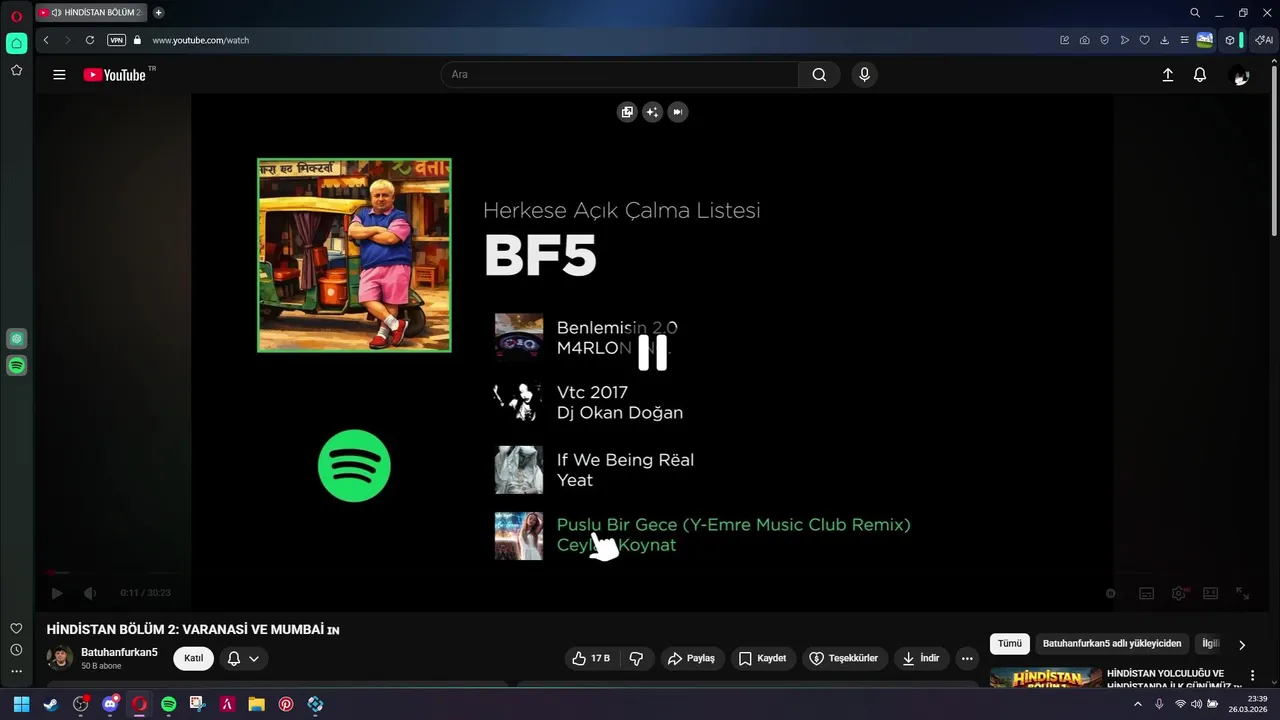Viewport: 1280px width, 720px height.
Task: Click the Opera video skip icon above player
Action: pos(678,112)
